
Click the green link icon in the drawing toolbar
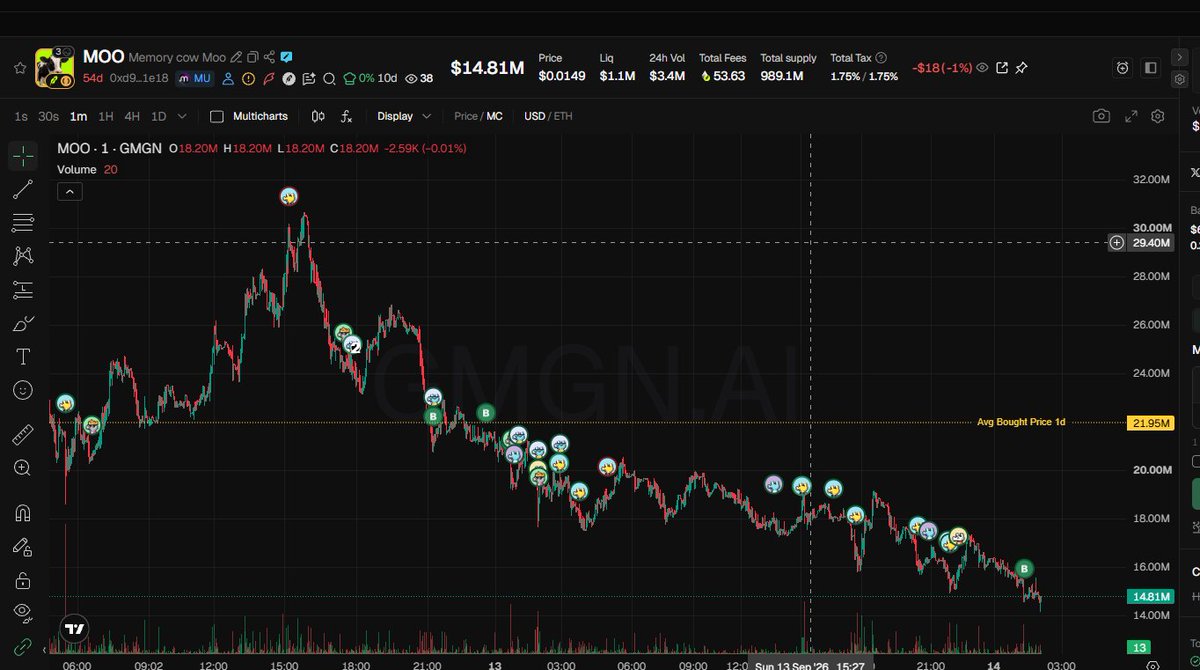[x=23, y=647]
